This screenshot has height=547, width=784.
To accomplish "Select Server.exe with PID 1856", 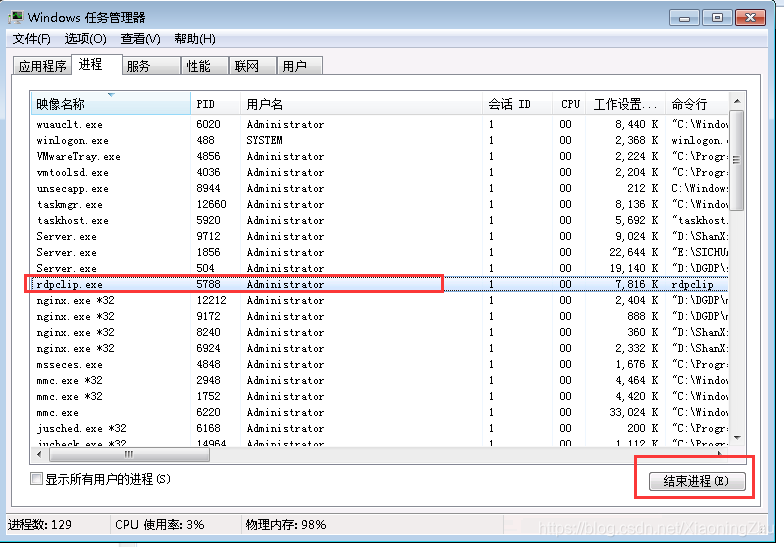I will 379,252.
